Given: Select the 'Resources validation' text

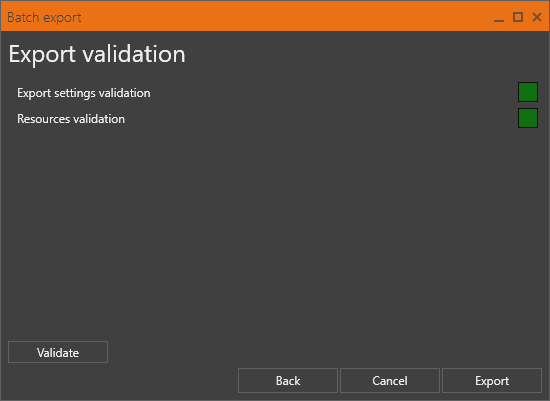Looking at the screenshot, I should 71,119.
